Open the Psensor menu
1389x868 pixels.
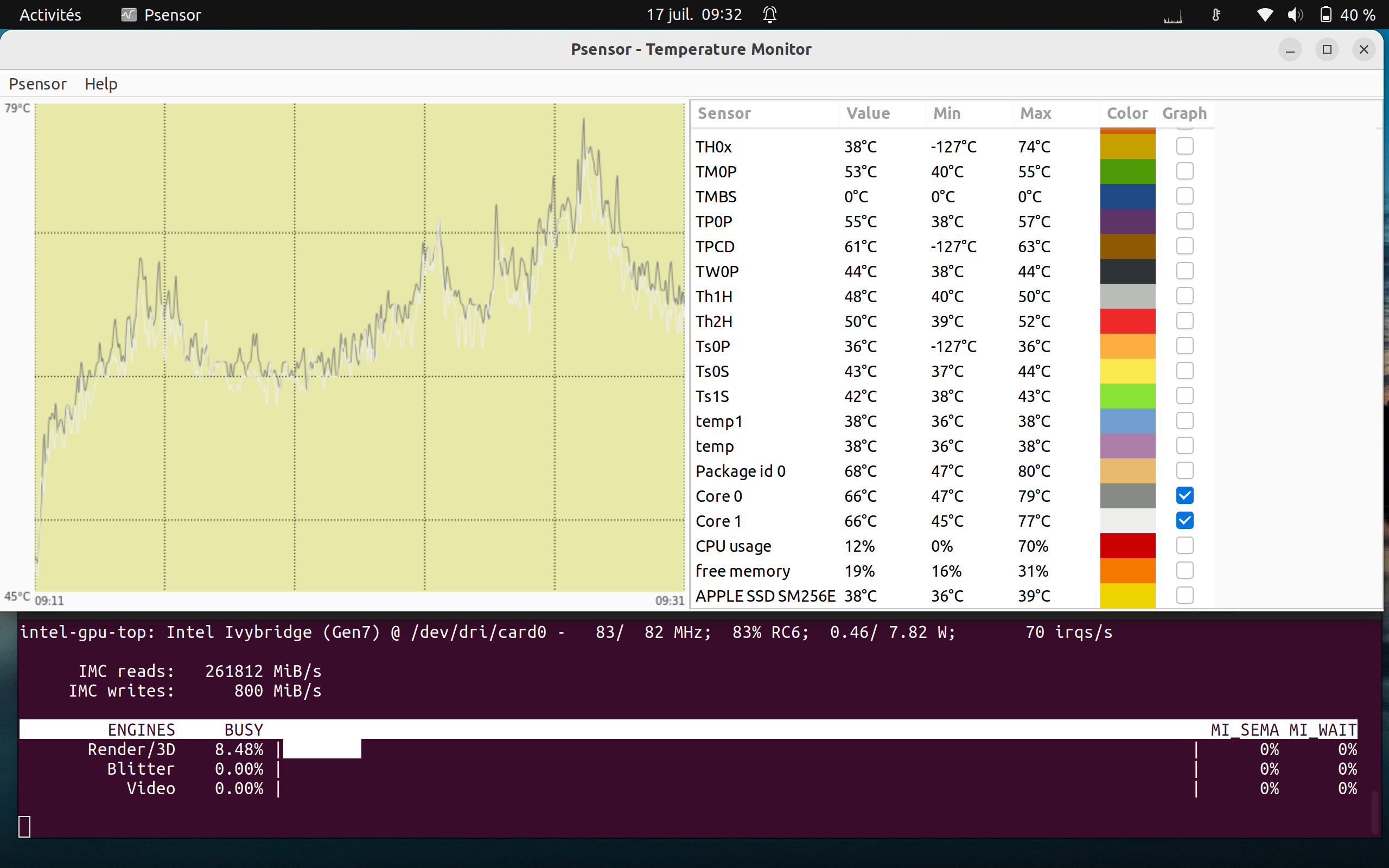click(37, 84)
